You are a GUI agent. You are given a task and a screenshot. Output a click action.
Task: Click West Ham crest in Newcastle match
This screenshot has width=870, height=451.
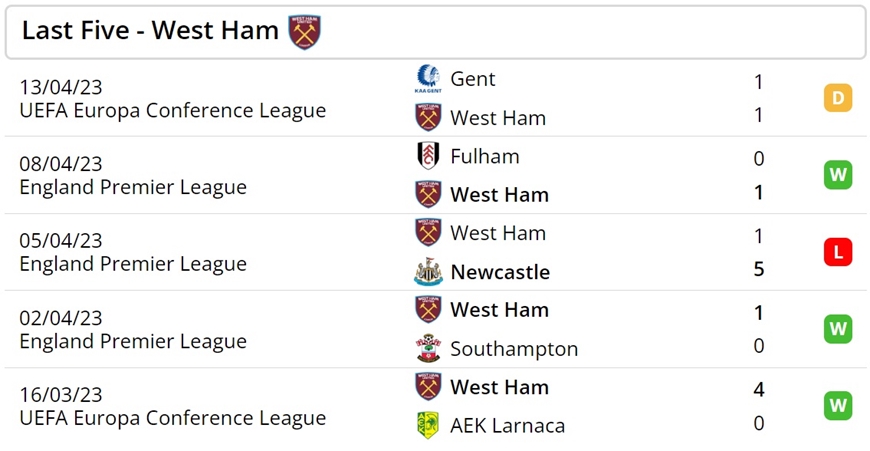tap(428, 233)
